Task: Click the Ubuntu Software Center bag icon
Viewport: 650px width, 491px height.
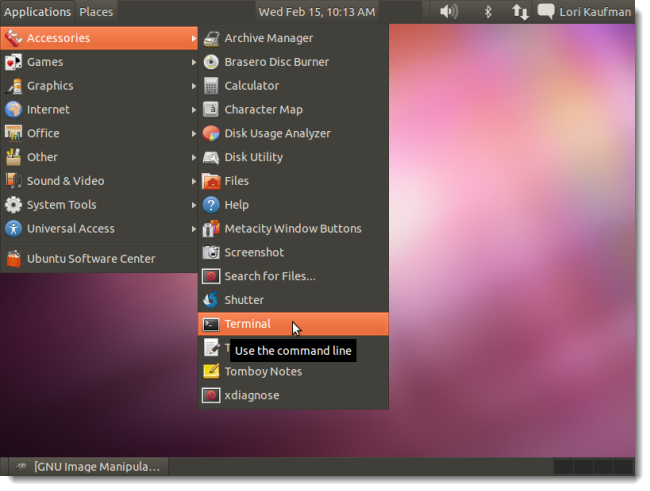Action: 14,259
